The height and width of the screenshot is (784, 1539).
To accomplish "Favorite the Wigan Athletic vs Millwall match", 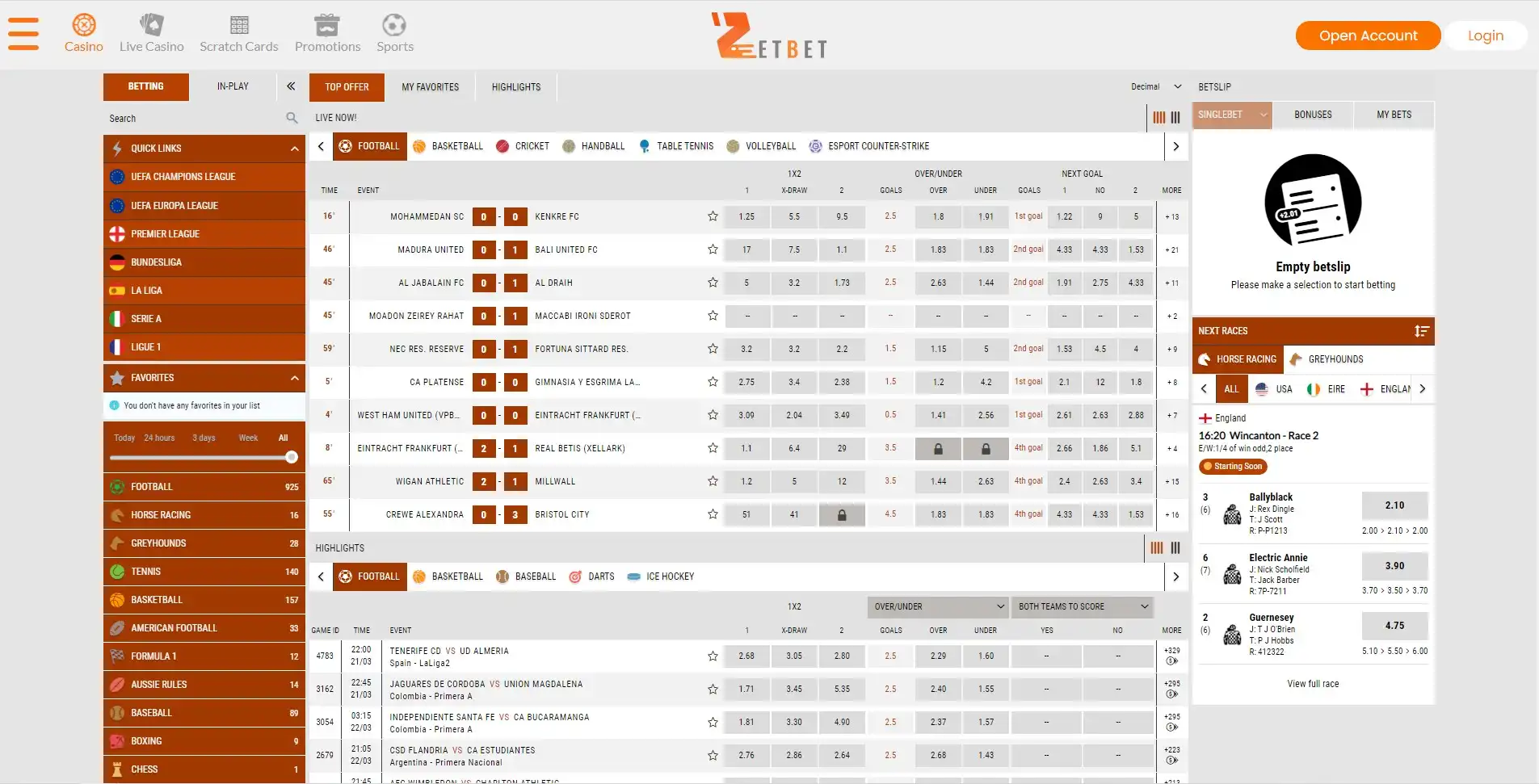I will (713, 481).
